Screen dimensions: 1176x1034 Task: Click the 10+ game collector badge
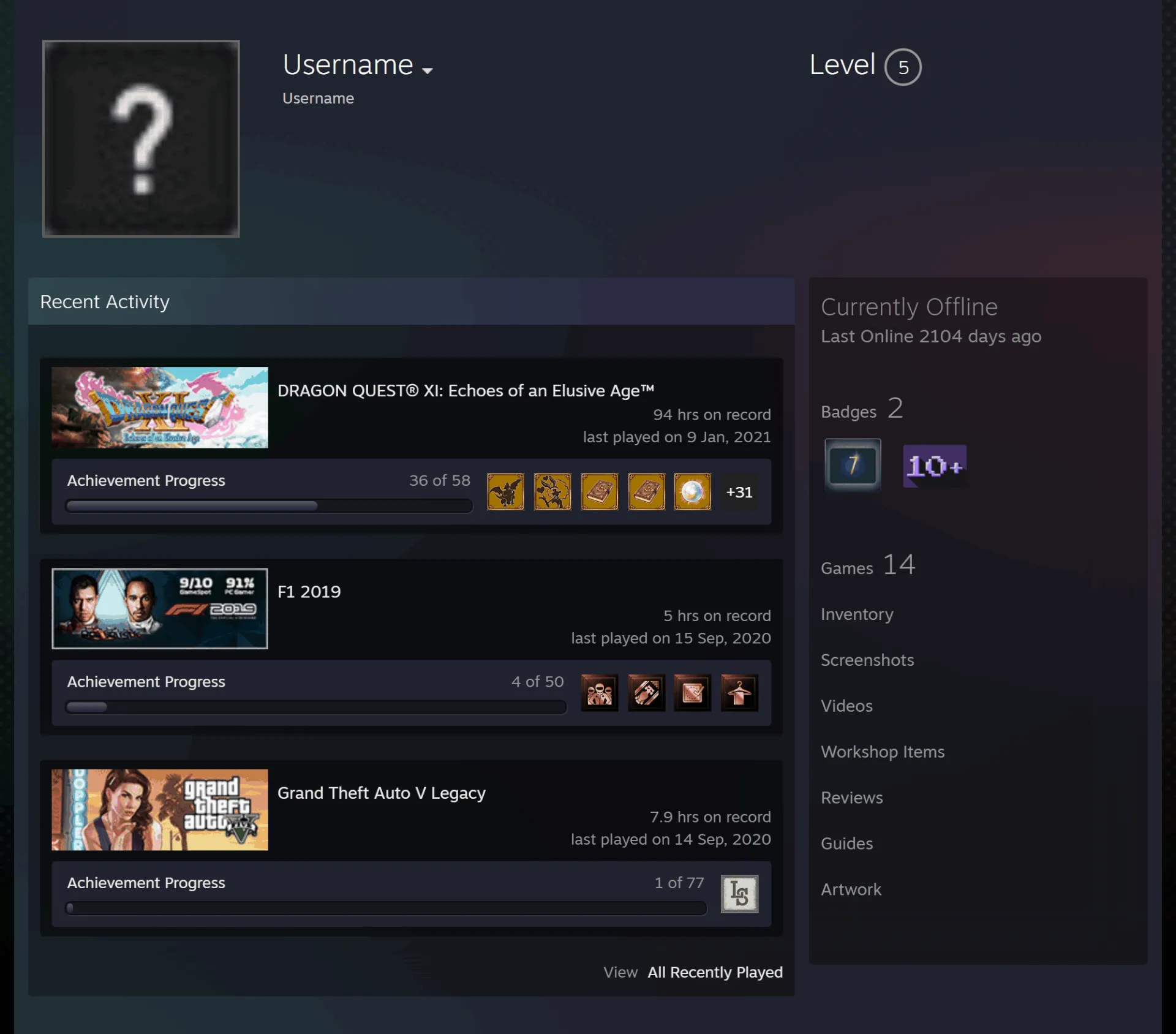pyautogui.click(x=935, y=466)
